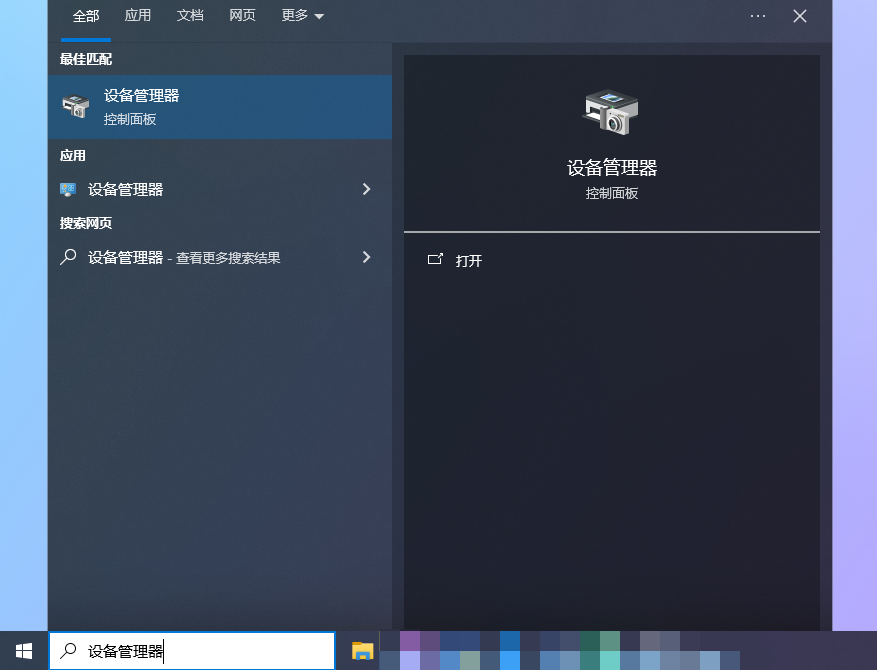Click the Device Manager icon in best match

pos(77,107)
